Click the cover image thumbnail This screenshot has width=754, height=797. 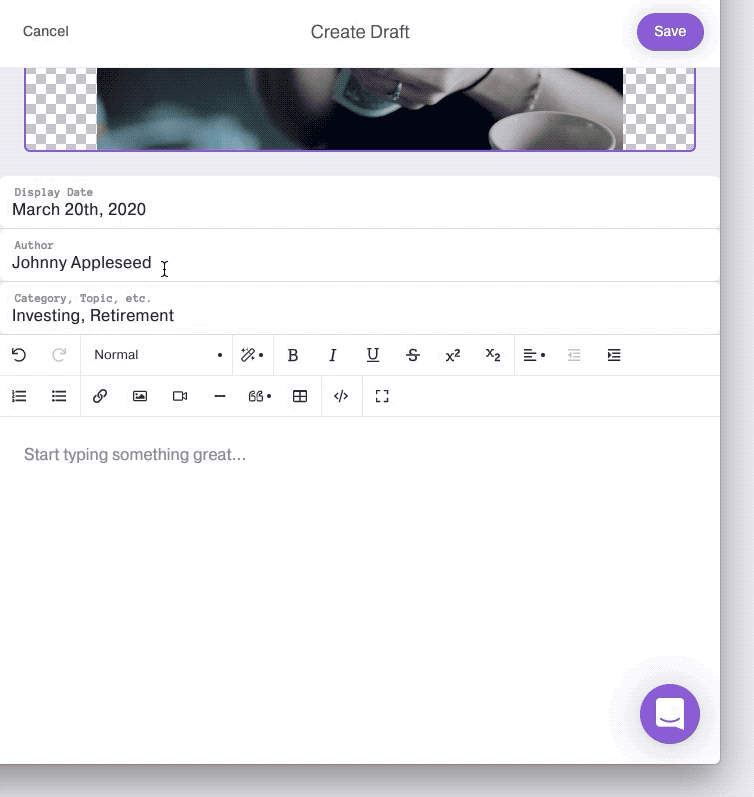[x=360, y=109]
